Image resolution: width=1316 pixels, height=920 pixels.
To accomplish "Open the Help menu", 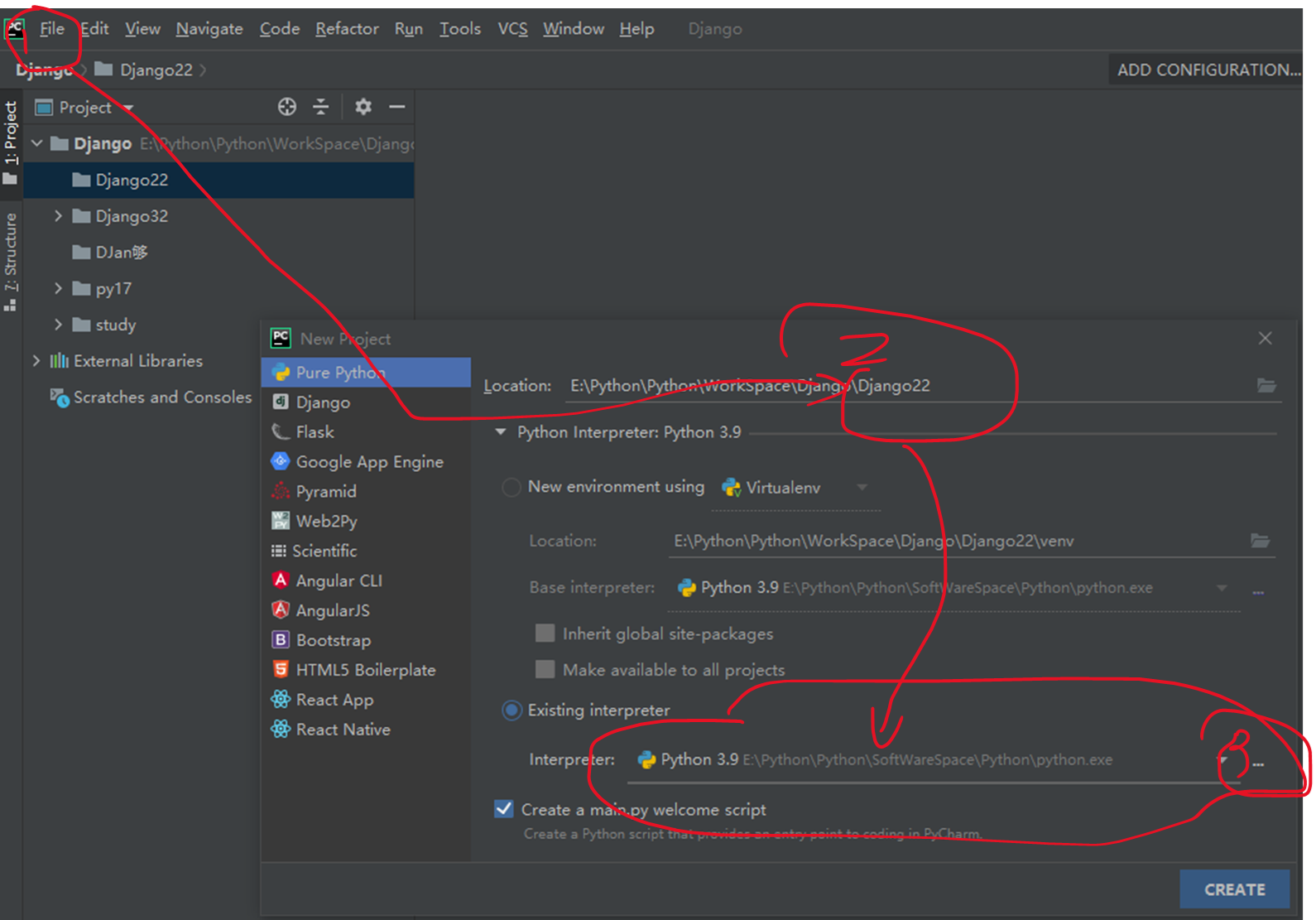I will tap(636, 29).
